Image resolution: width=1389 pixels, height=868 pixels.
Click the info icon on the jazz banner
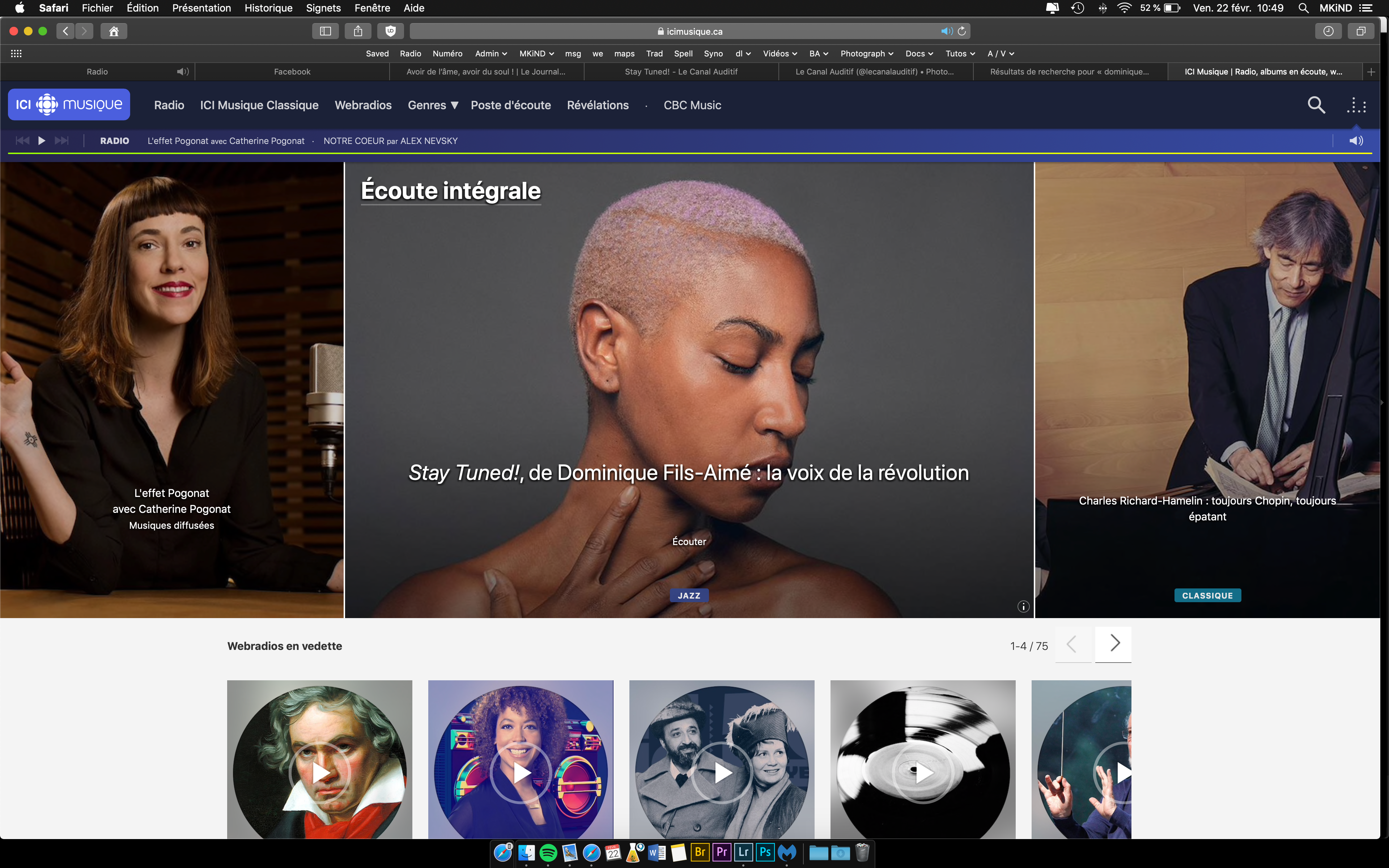pyautogui.click(x=1023, y=607)
